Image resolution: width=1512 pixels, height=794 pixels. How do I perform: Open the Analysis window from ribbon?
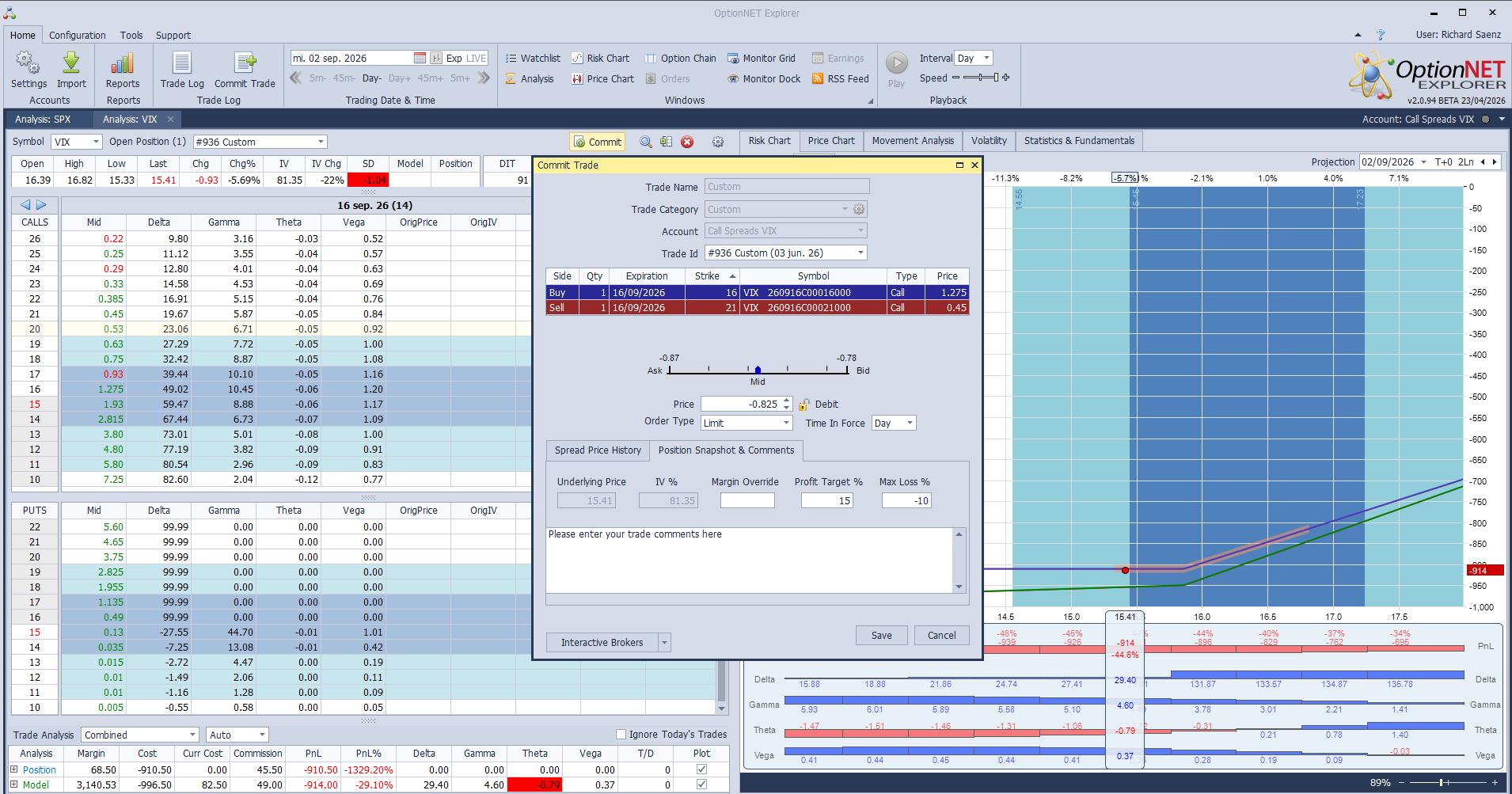(530, 78)
